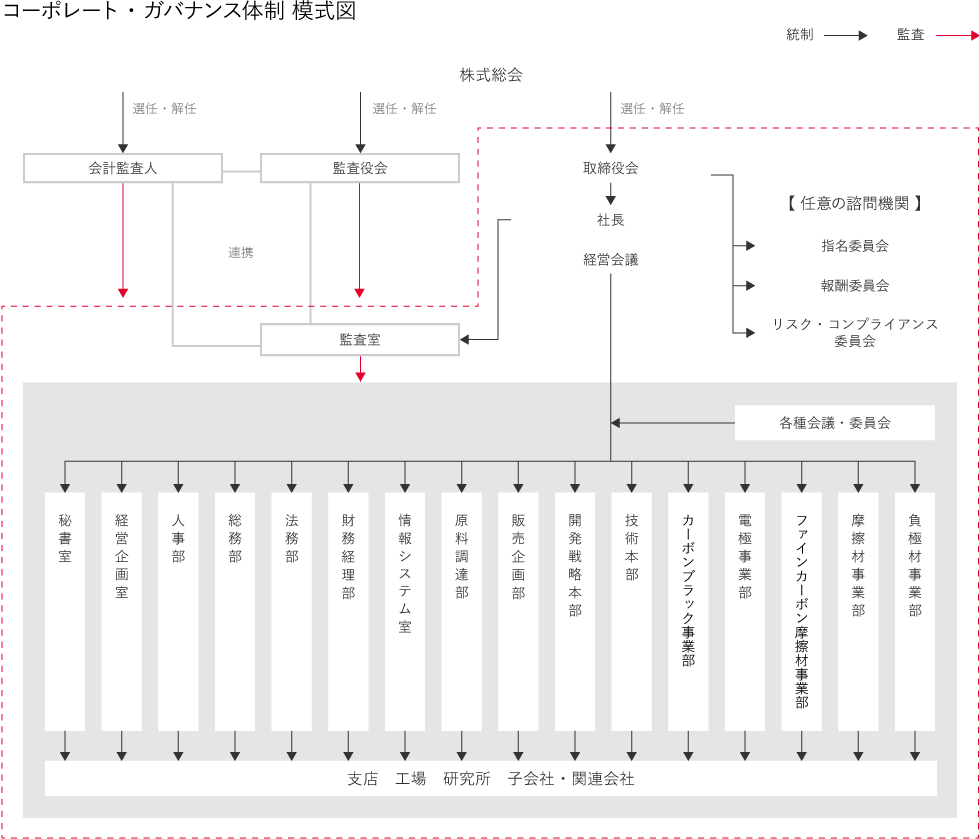Select the 監査室 box

point(360,340)
